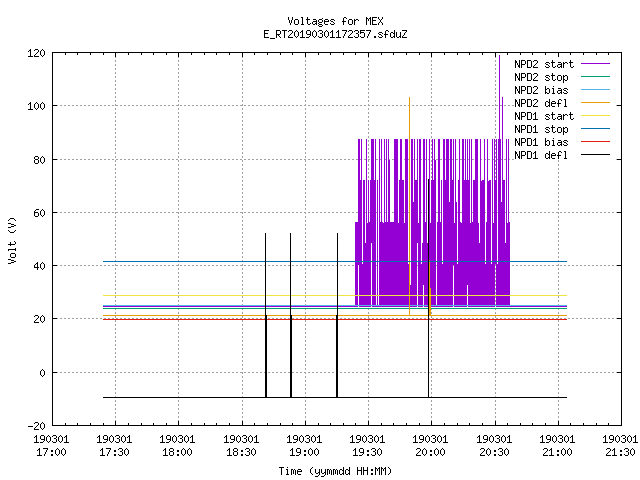
Task: Click the black NPD1 defl legend line
Action: tap(595, 155)
